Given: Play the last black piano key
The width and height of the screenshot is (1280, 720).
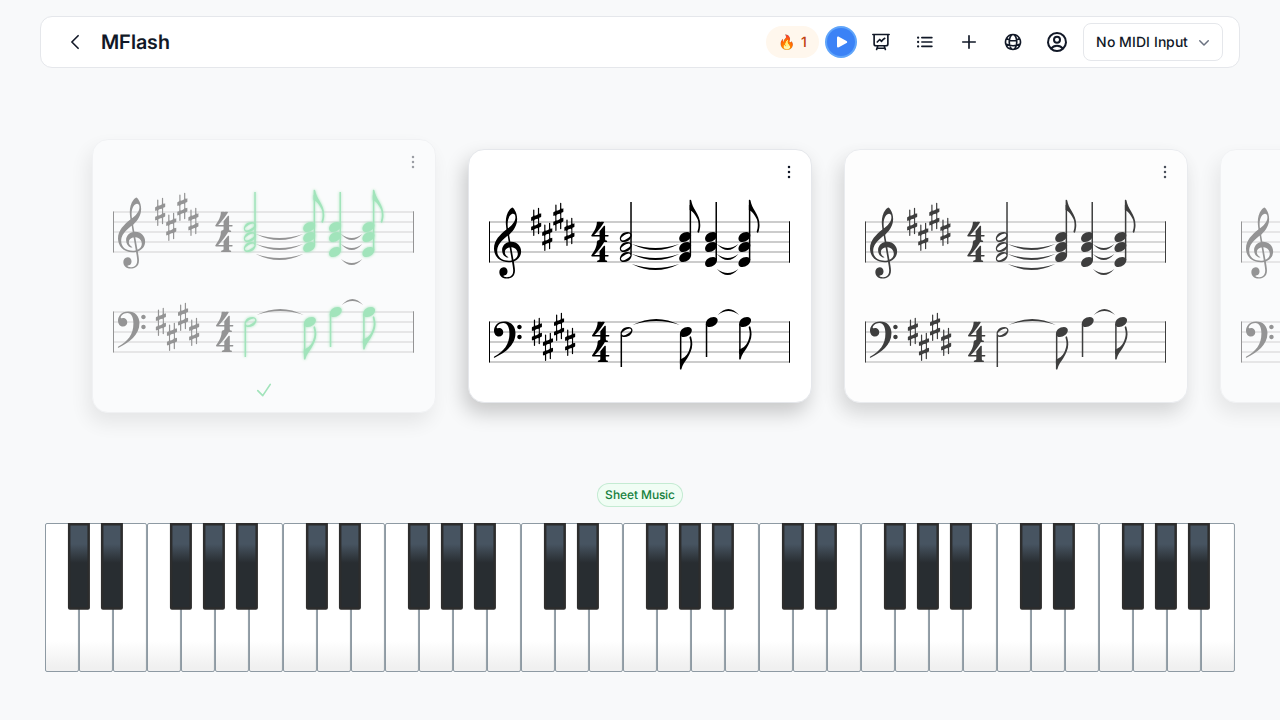Looking at the screenshot, I should pos(1199,566).
